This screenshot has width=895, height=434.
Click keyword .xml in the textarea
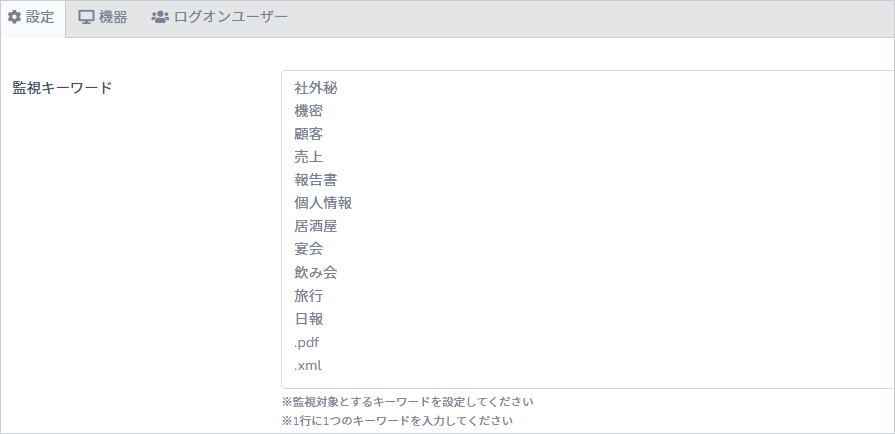308,365
